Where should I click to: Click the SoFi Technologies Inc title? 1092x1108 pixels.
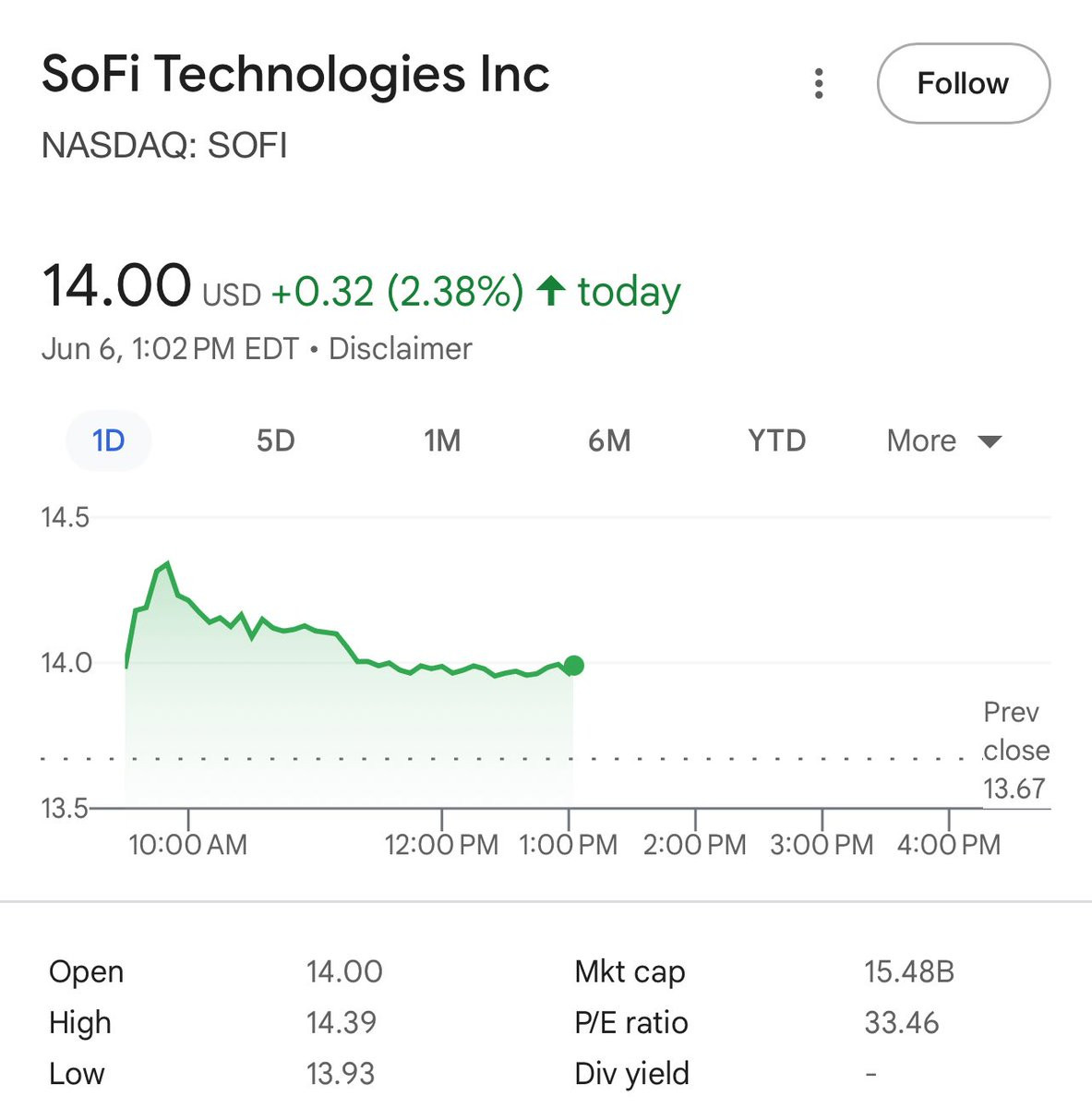coord(295,74)
